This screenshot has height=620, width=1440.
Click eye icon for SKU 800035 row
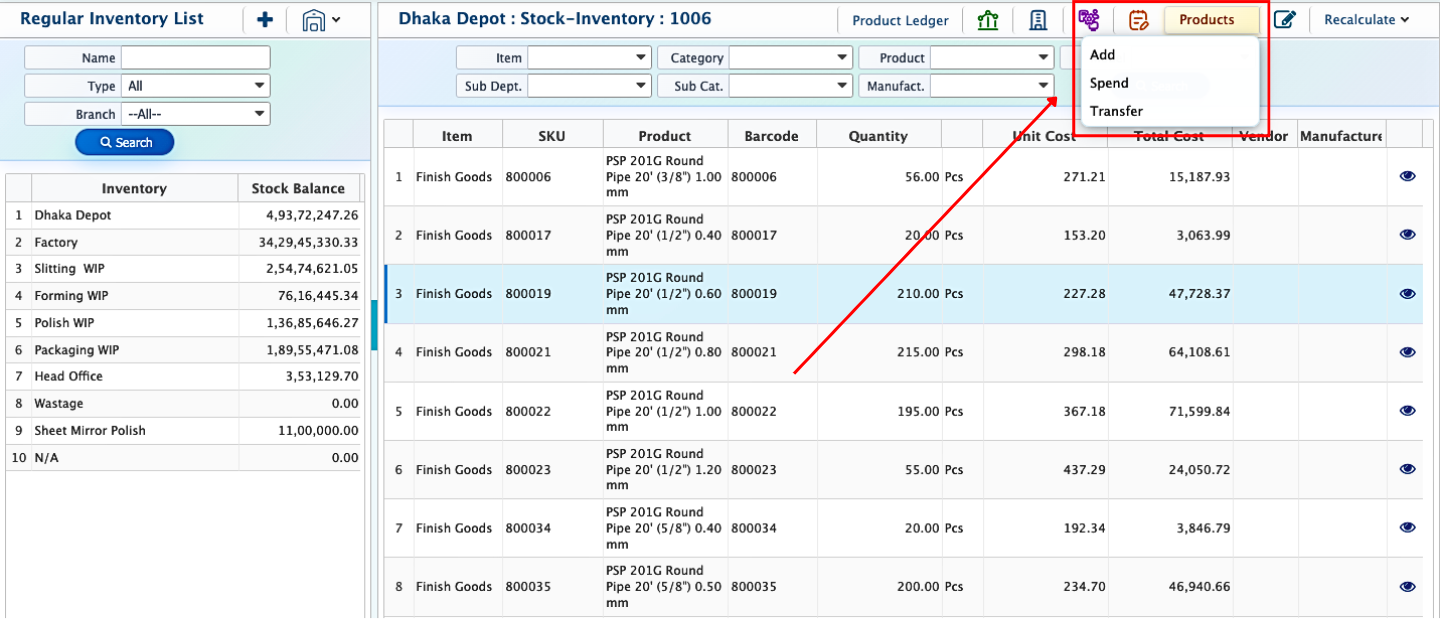1407,587
